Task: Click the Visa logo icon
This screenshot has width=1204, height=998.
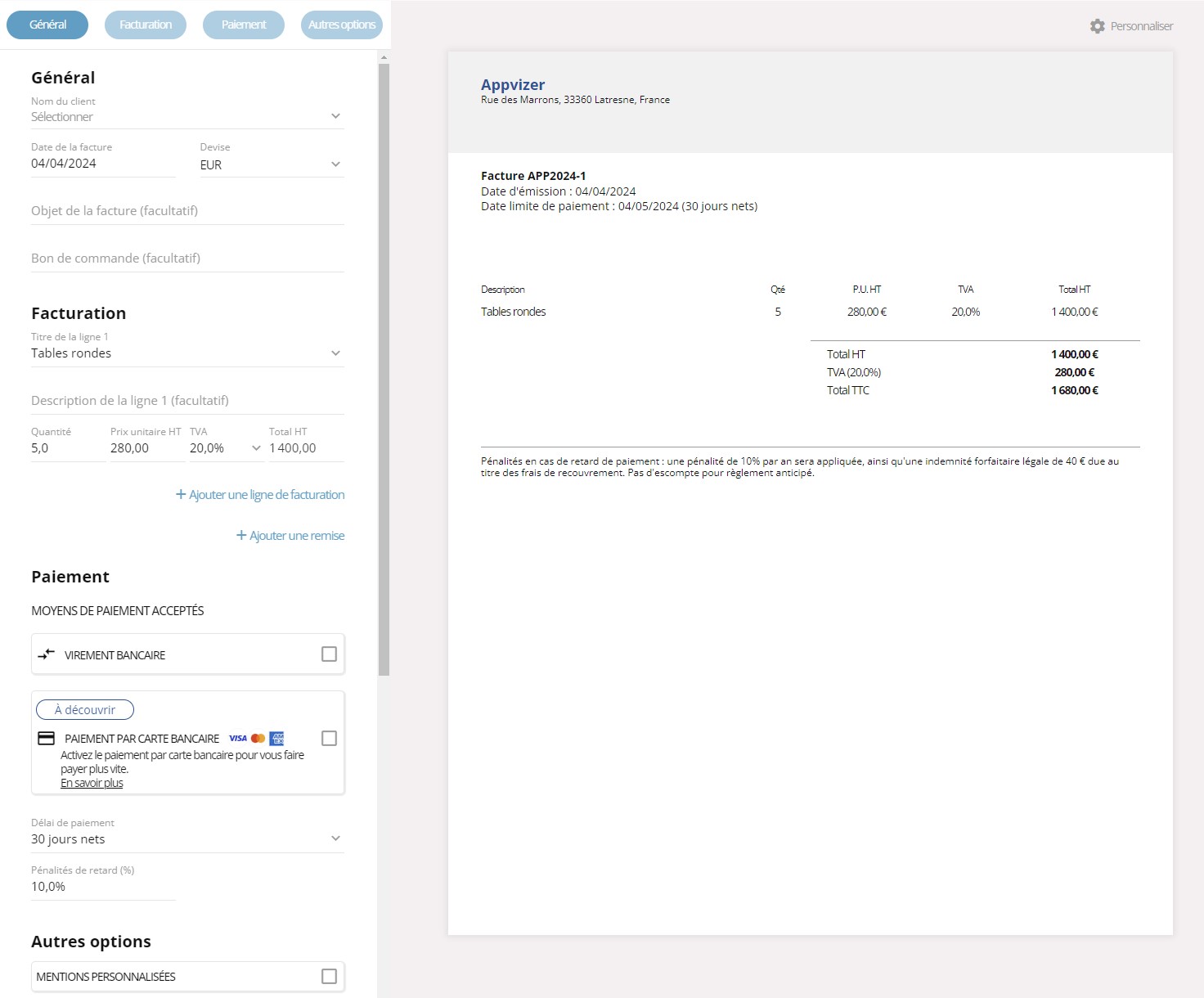Action: (238, 738)
